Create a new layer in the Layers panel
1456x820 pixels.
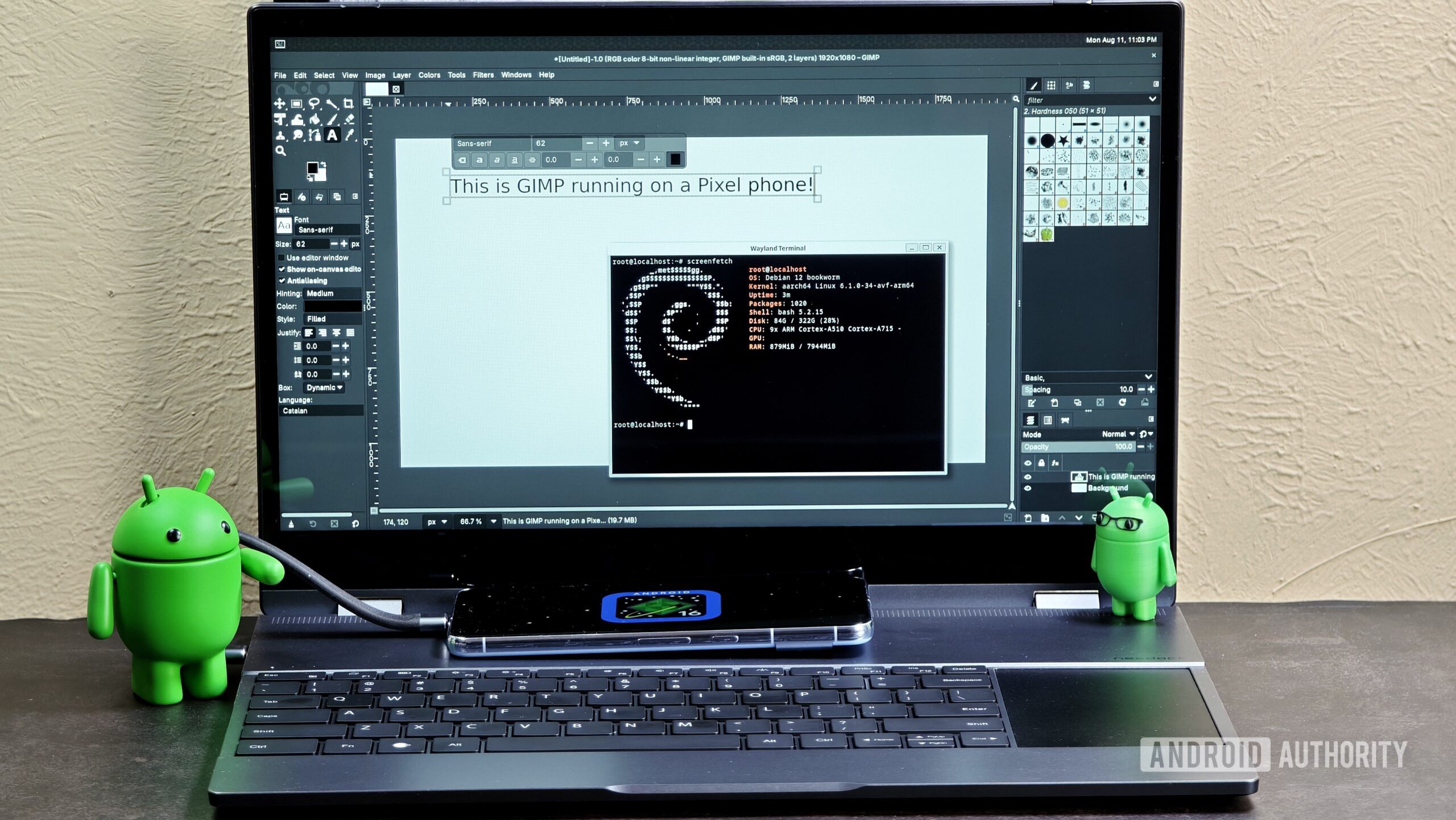click(x=1028, y=517)
